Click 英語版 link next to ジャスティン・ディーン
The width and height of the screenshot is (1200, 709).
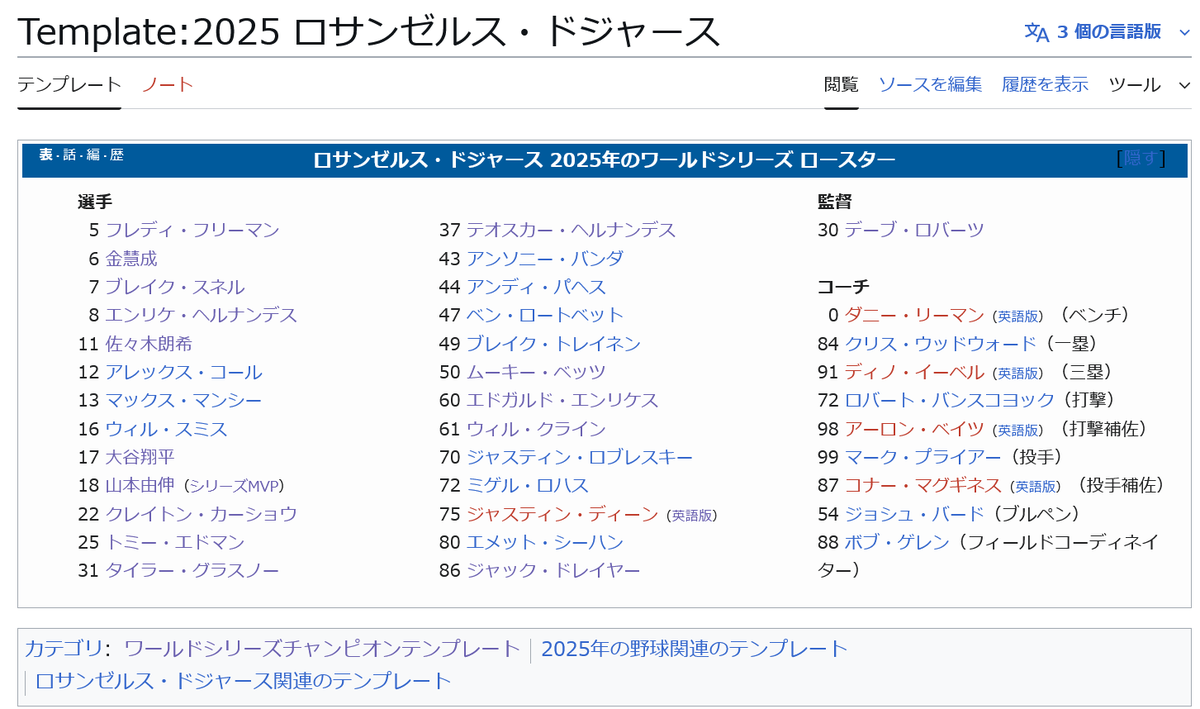coord(692,515)
